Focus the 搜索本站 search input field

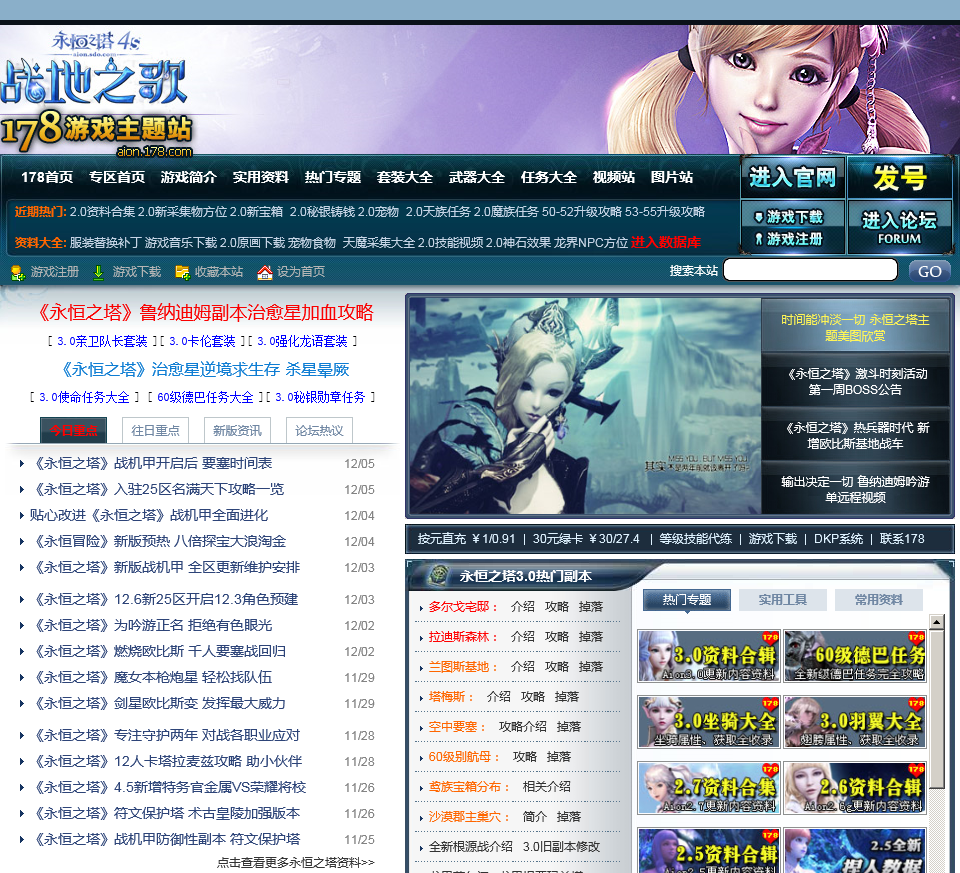point(810,270)
